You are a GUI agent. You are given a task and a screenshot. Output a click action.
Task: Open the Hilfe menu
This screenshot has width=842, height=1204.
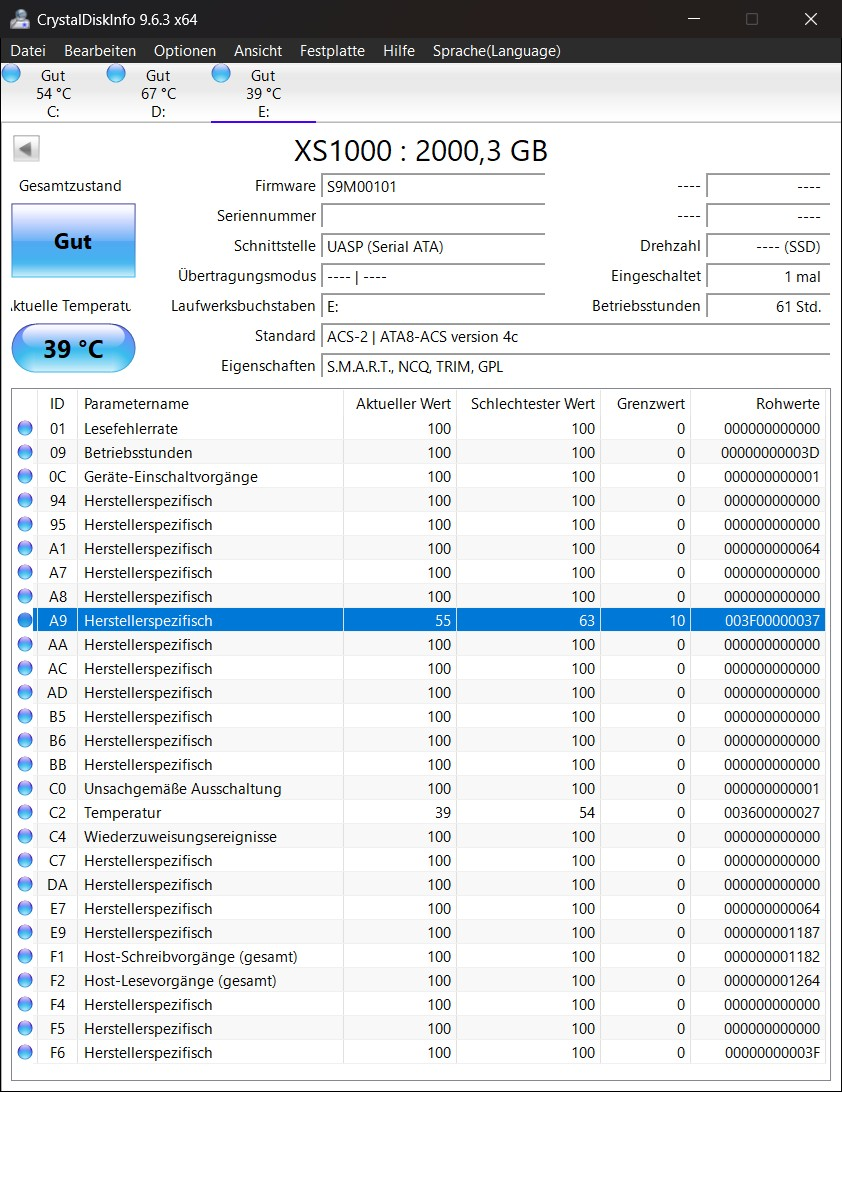pos(399,50)
